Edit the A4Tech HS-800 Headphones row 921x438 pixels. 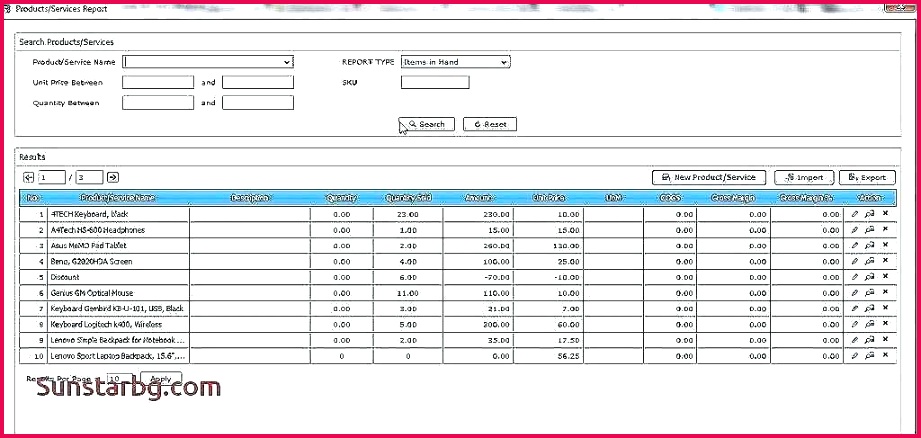pos(855,230)
